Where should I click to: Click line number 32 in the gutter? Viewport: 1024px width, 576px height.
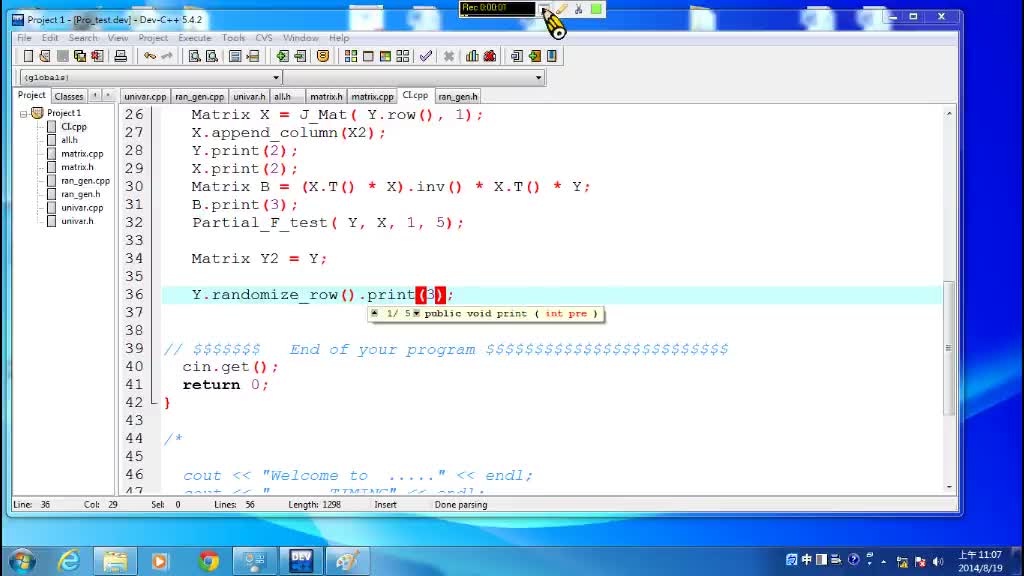tap(134, 223)
